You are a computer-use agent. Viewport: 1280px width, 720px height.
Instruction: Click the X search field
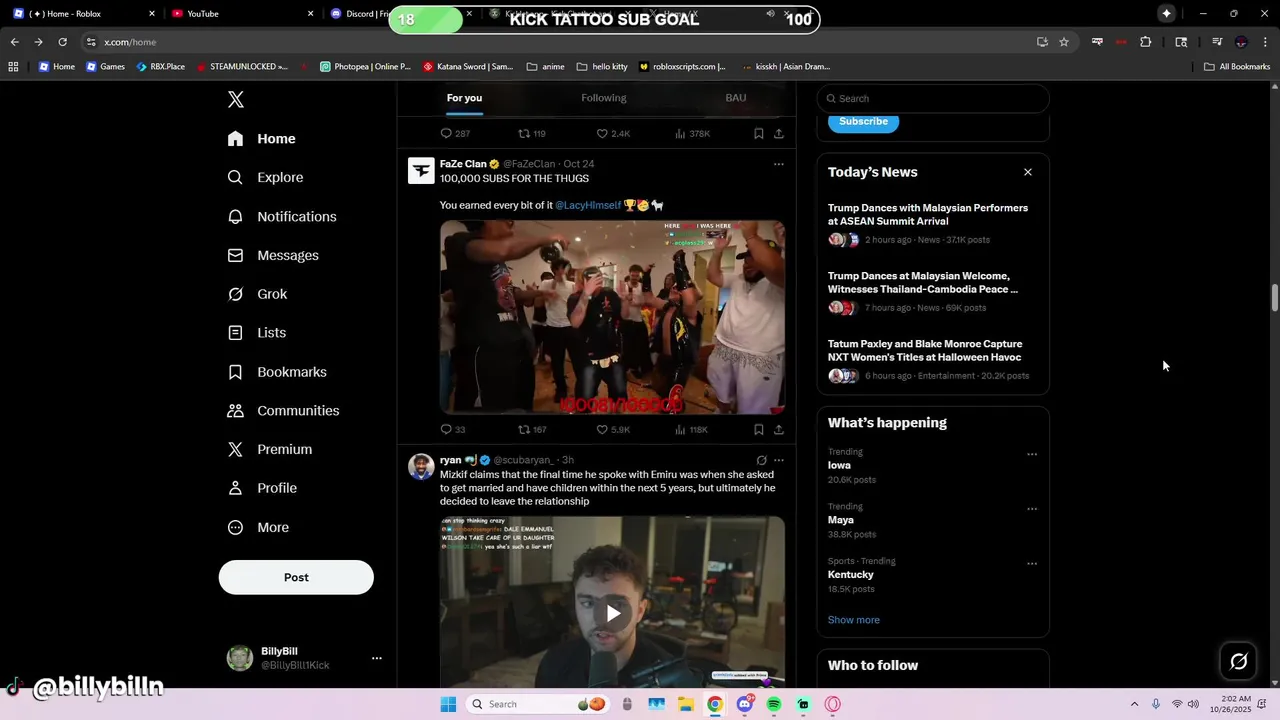[933, 98]
